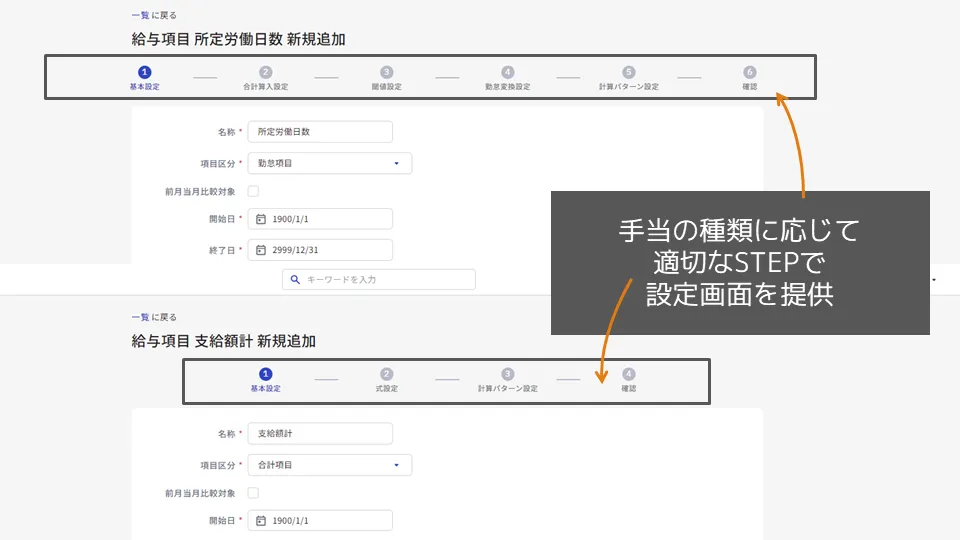Viewport: 960px width, 540px height.
Task: Open 項目区分 dropdown showing 合計項目
Action: 329,465
